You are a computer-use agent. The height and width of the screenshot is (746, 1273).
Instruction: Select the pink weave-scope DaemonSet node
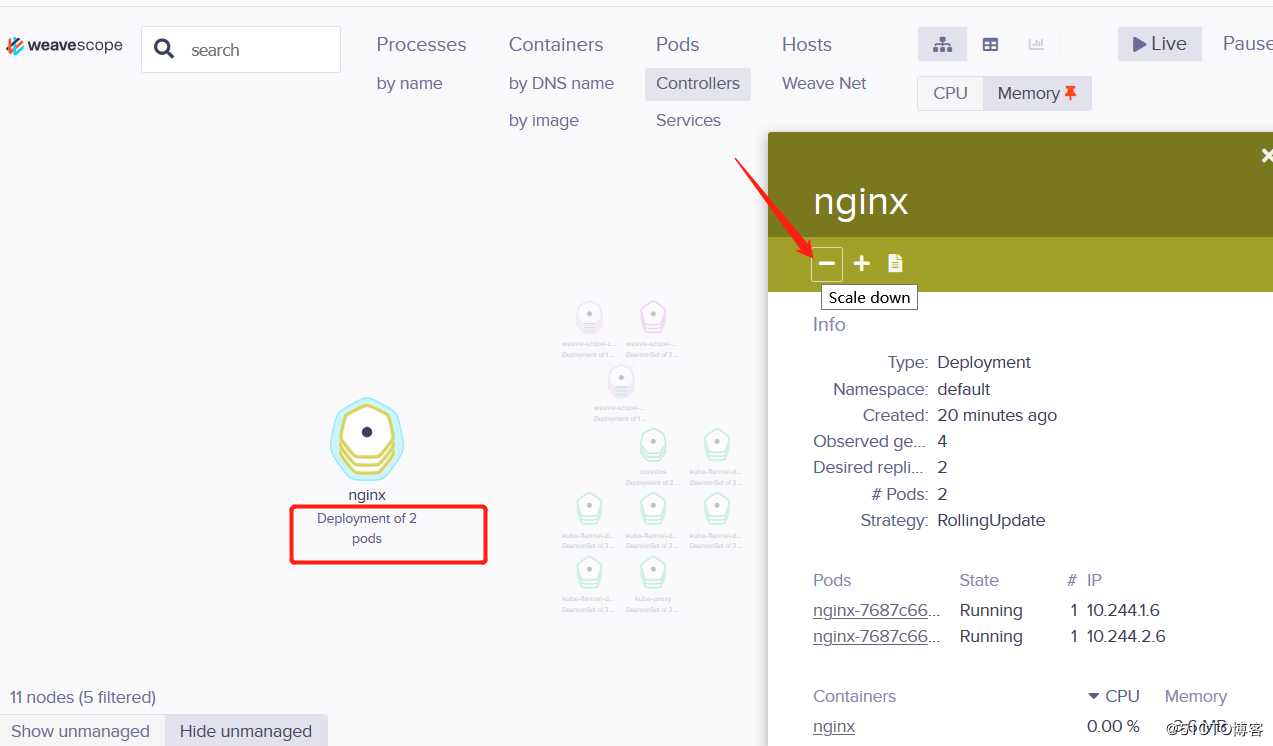tap(653, 317)
